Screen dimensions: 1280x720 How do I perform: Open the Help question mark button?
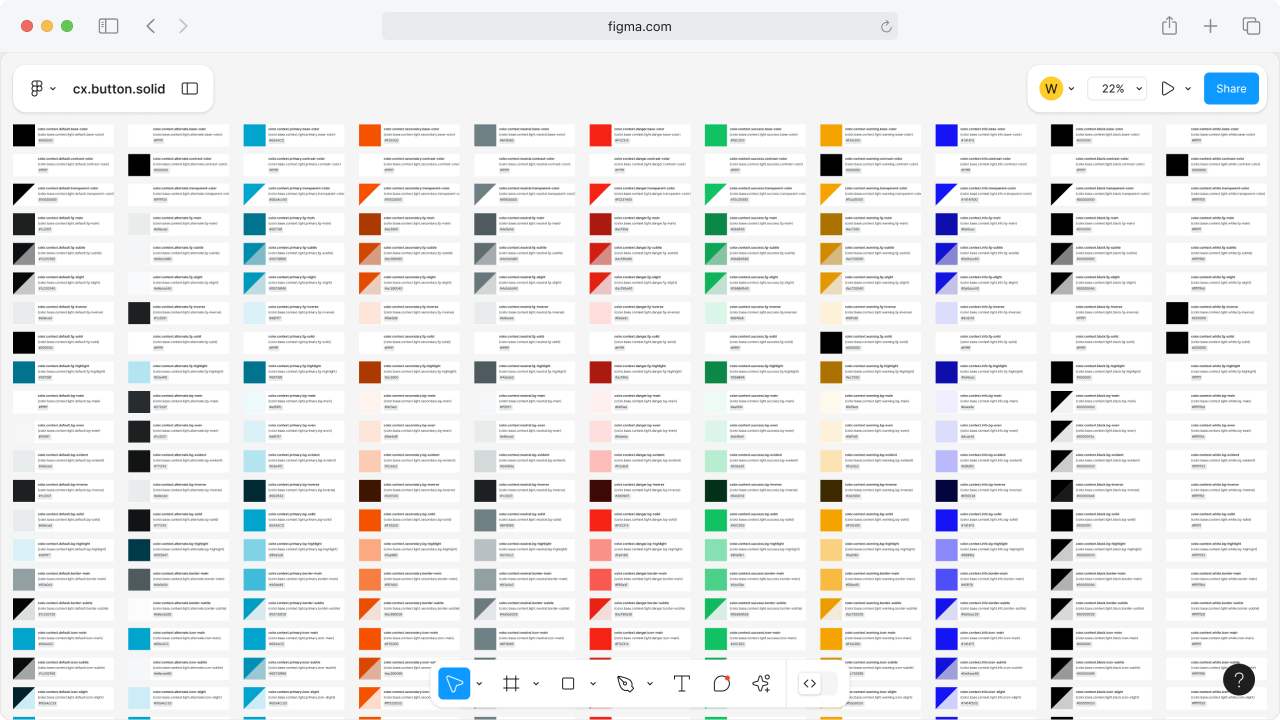click(1238, 681)
